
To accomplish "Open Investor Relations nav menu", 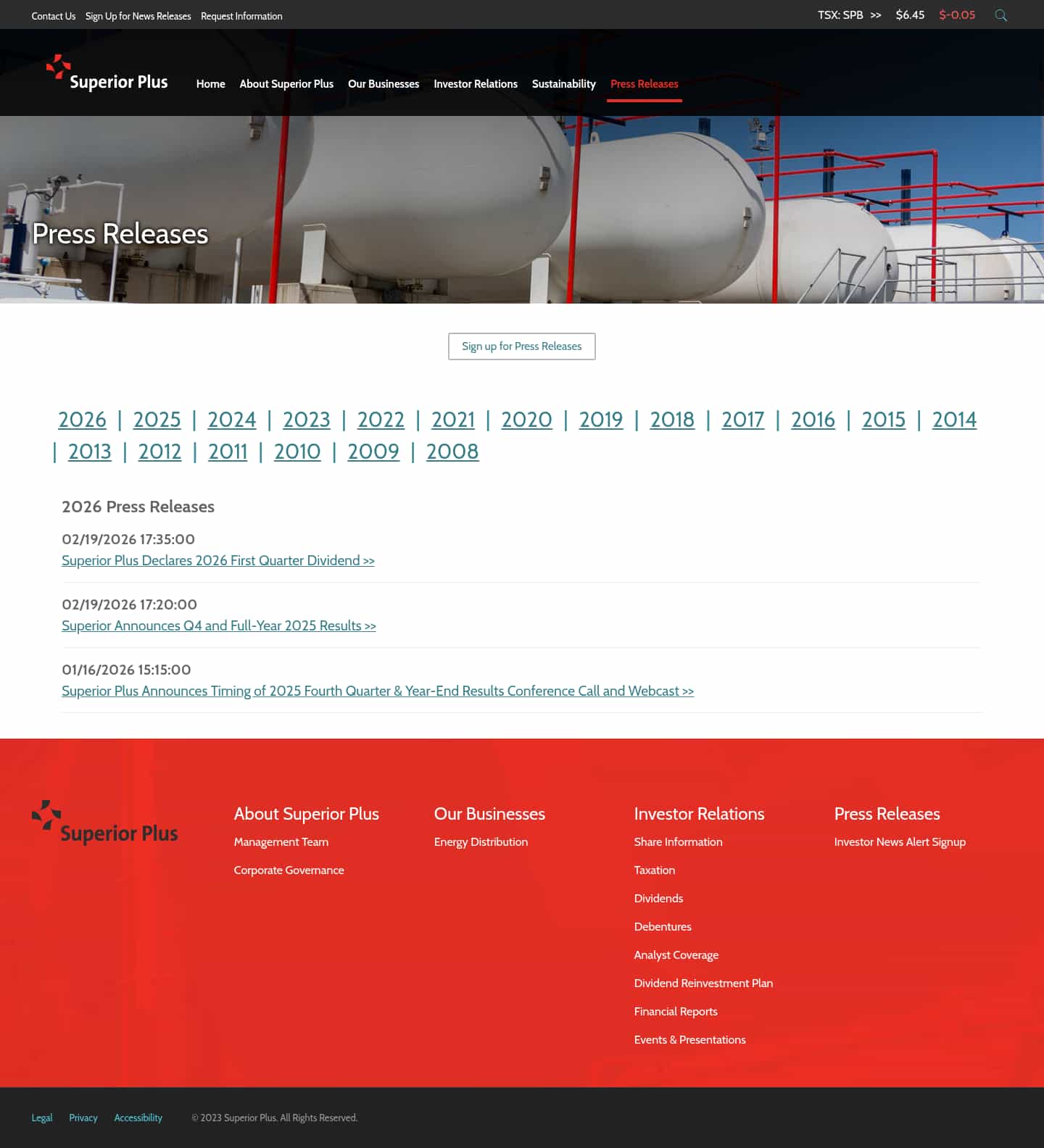I will point(476,84).
